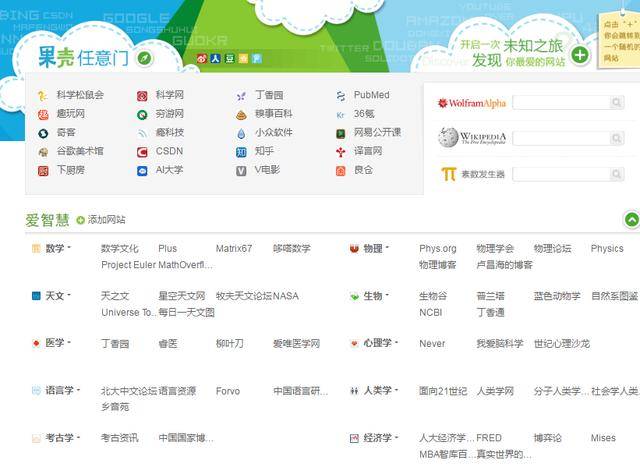Click the green plus discover button

coord(580,55)
